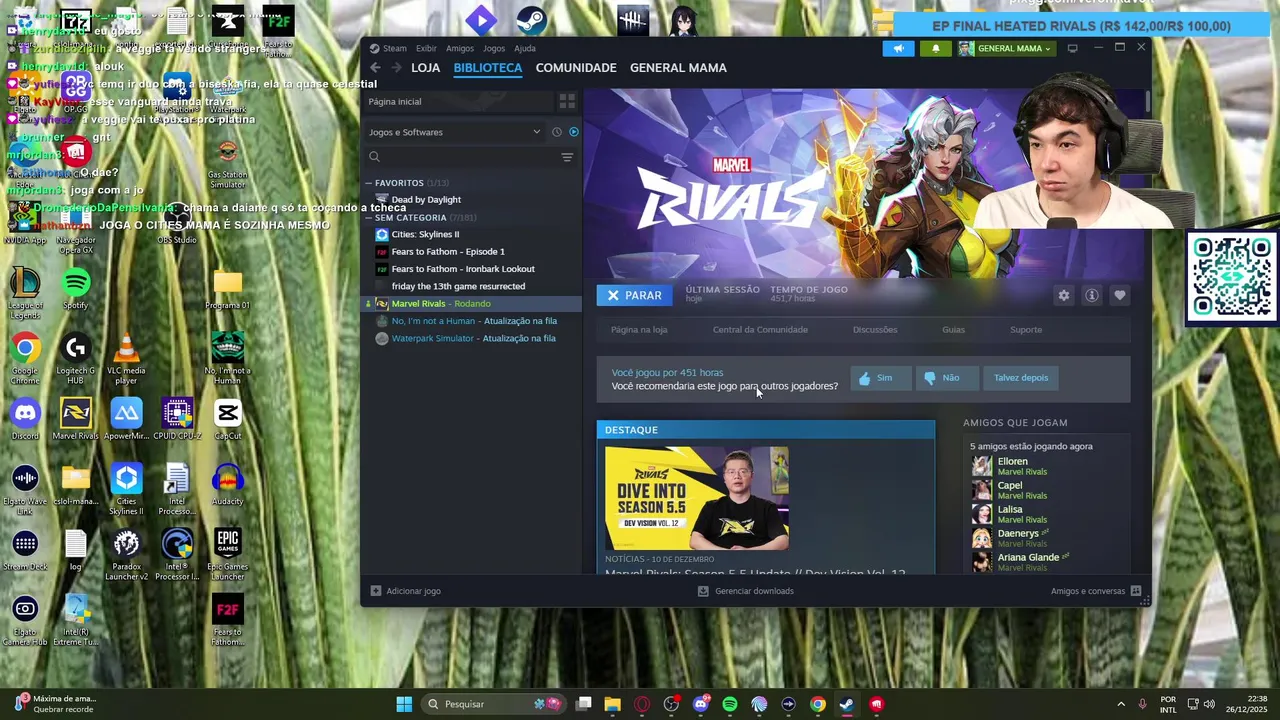The image size is (1280, 720).
Task: Open Central da Comunidade link
Action: pos(760,330)
